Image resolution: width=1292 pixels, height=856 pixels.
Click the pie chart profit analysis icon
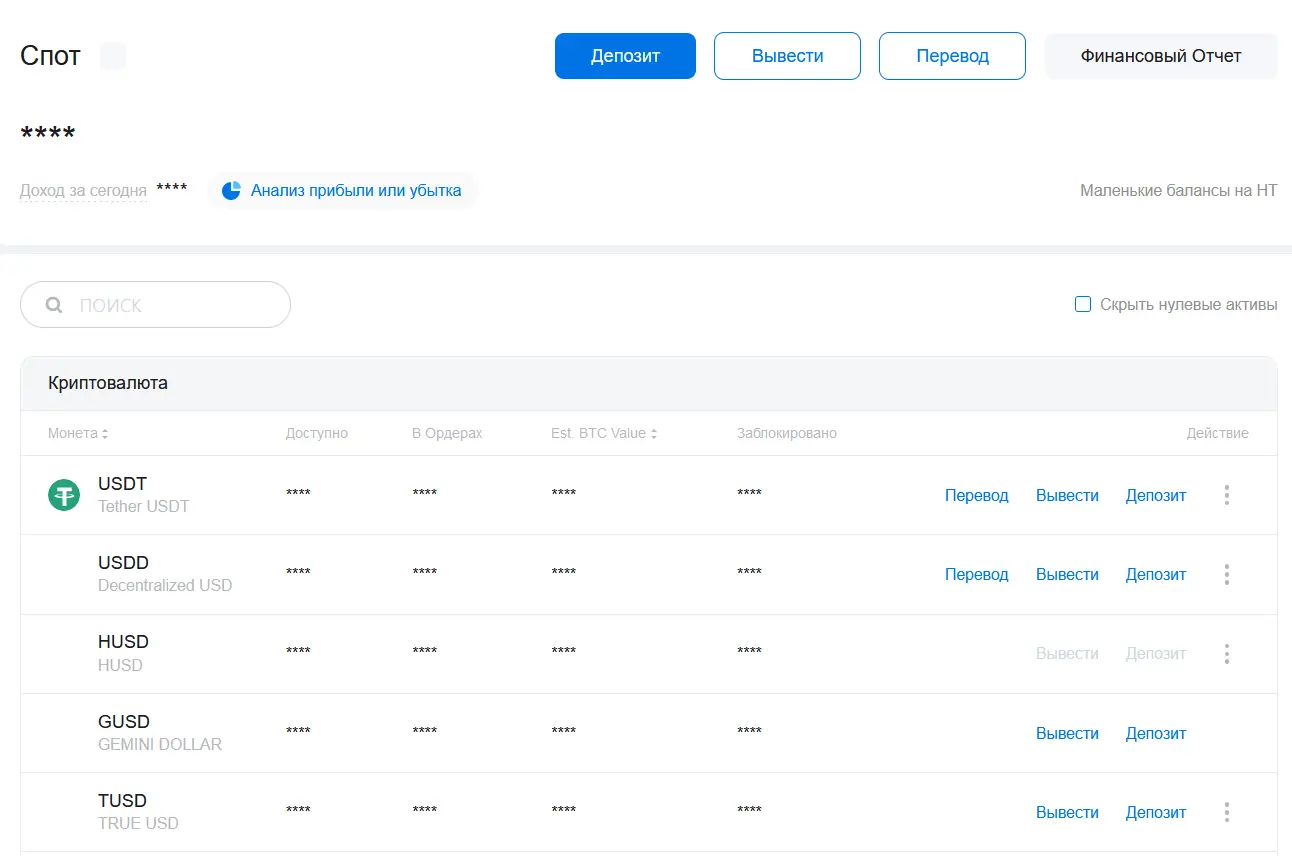[x=231, y=190]
